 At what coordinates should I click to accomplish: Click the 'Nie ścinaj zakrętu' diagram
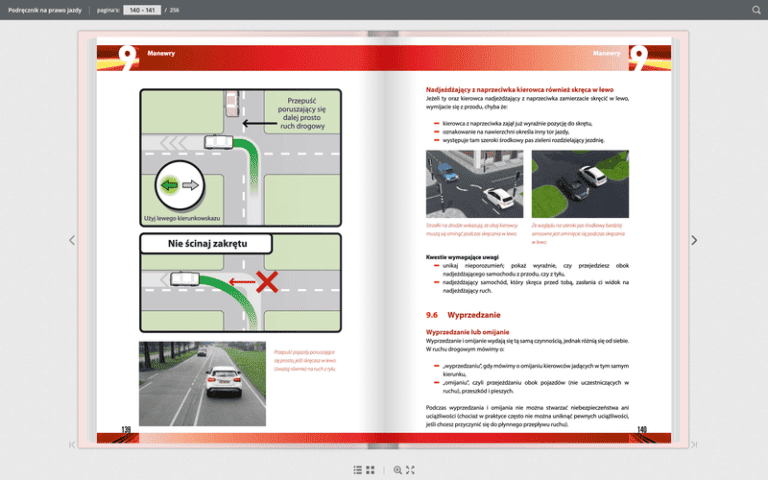point(240,283)
